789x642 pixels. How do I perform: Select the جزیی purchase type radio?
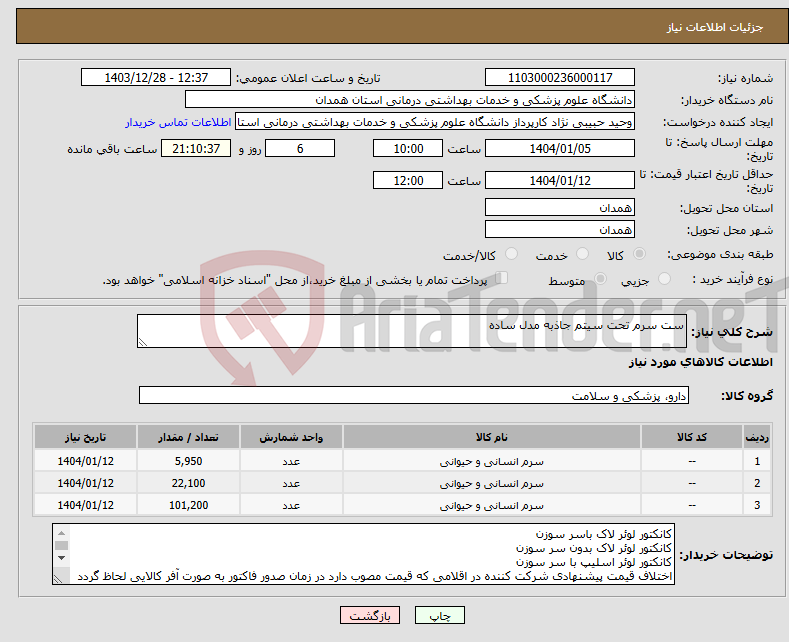click(x=664, y=279)
